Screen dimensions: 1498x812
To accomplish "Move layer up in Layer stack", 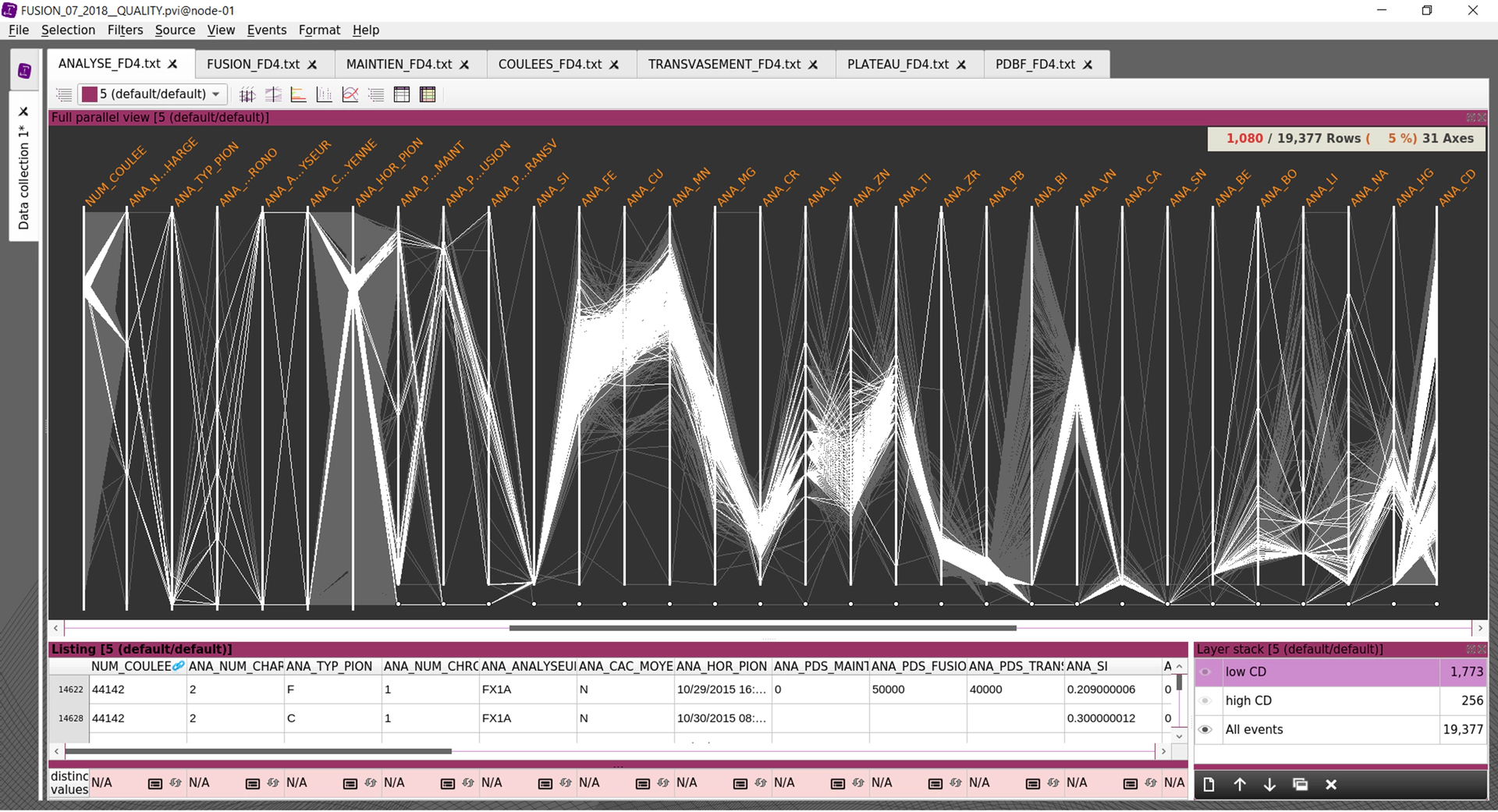I will click(x=1239, y=785).
